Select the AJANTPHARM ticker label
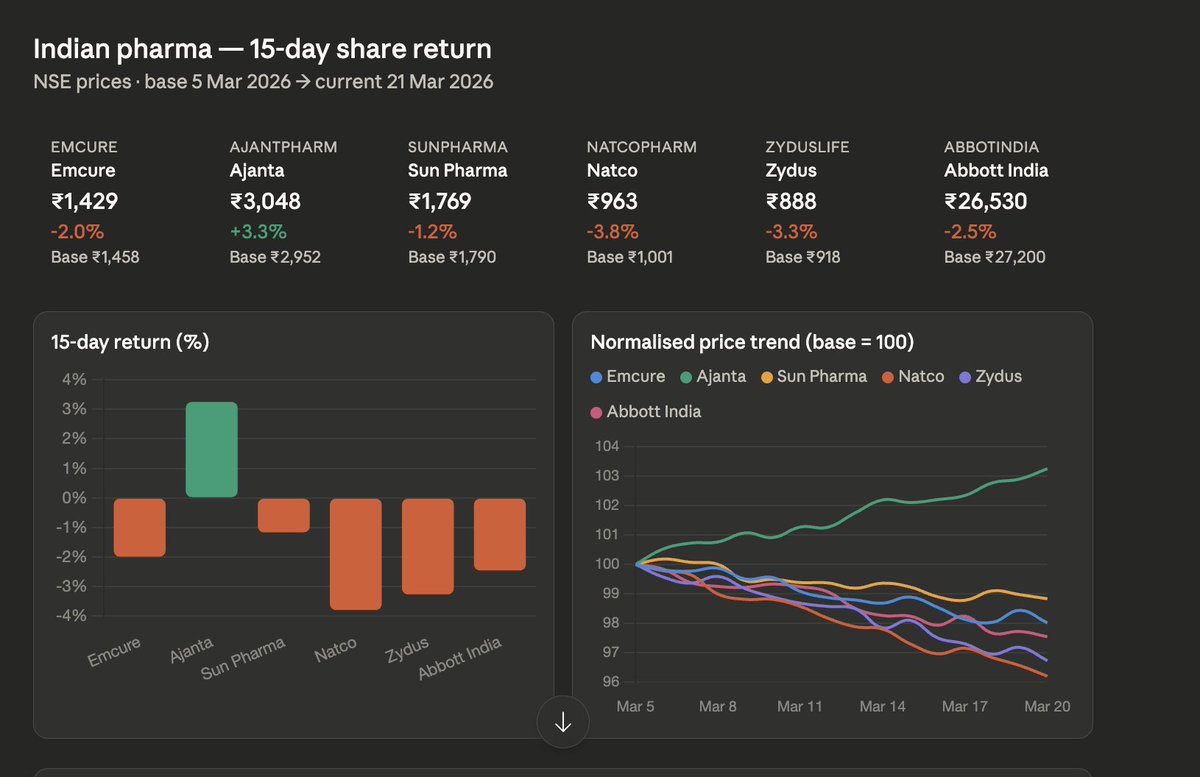Viewport: 1200px width, 777px height. 283,147
